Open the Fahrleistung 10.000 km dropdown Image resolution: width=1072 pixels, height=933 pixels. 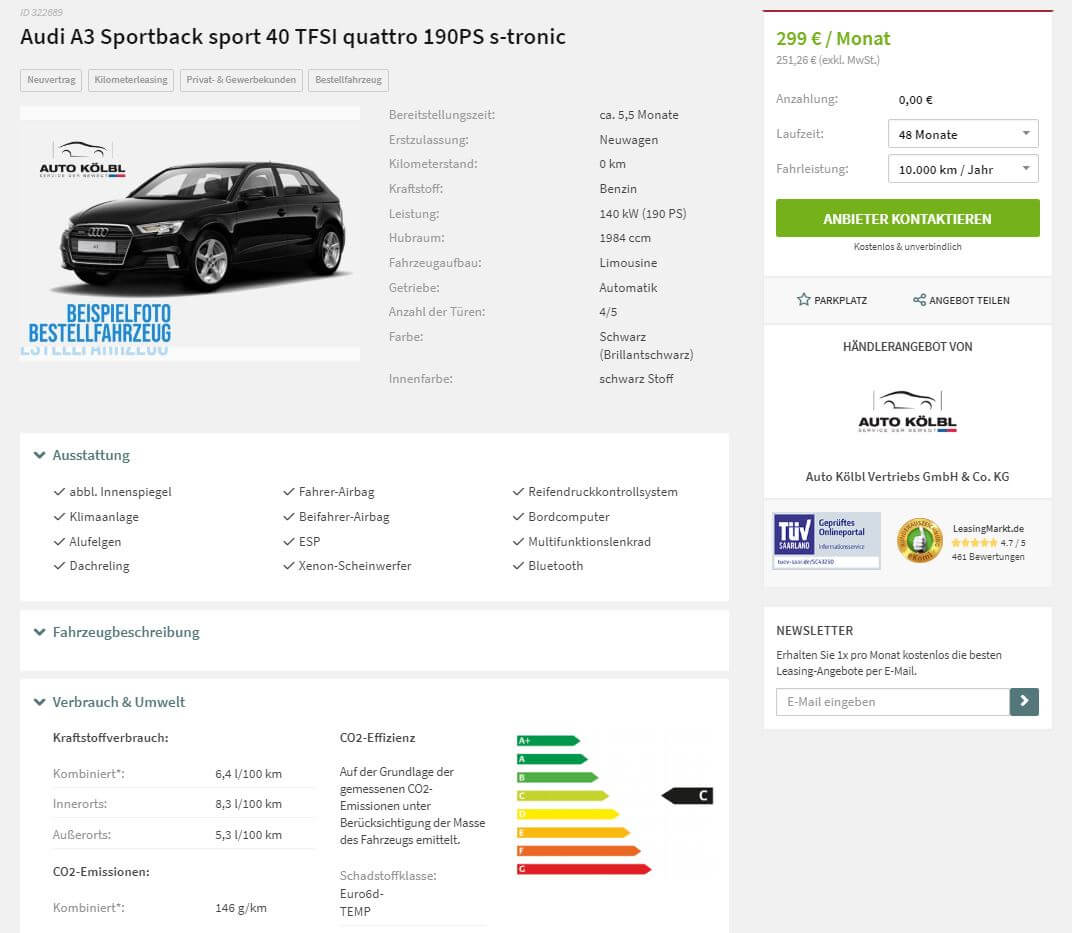pyautogui.click(x=963, y=169)
